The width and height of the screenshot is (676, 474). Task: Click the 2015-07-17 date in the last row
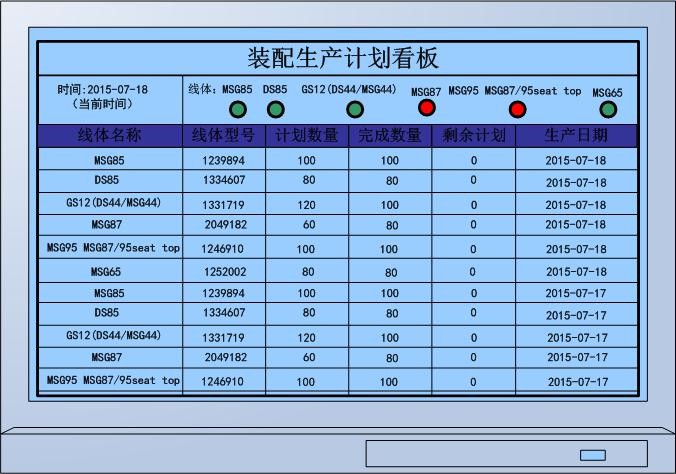[576, 382]
